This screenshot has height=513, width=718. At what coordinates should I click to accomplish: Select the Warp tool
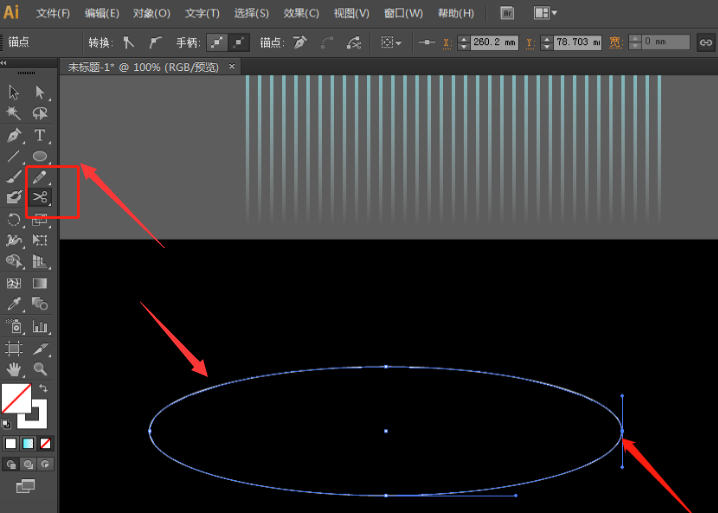tap(14, 240)
